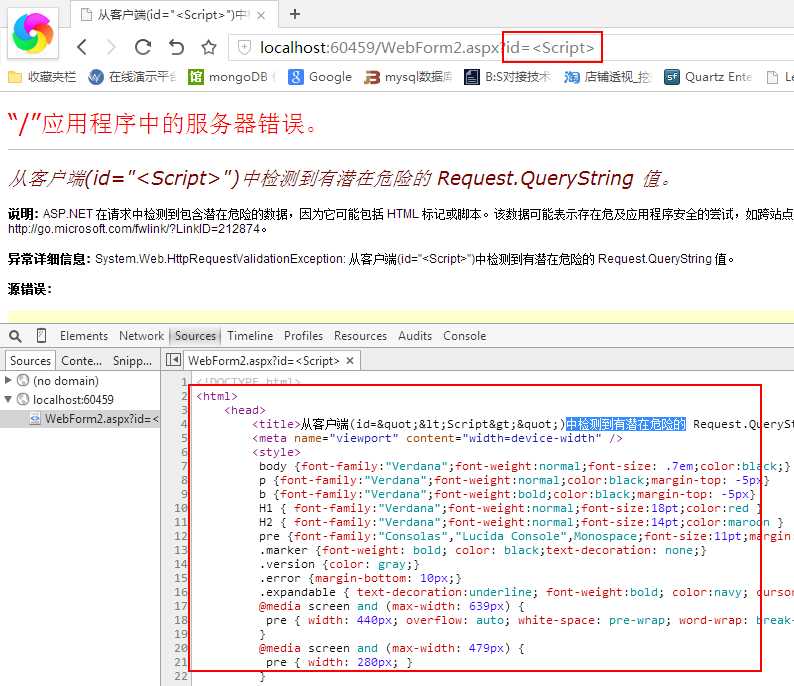Viewport: 794px width, 686px height.
Task: Click the highlighted 中检测到有潜在危险的 text
Action: [x=625, y=424]
